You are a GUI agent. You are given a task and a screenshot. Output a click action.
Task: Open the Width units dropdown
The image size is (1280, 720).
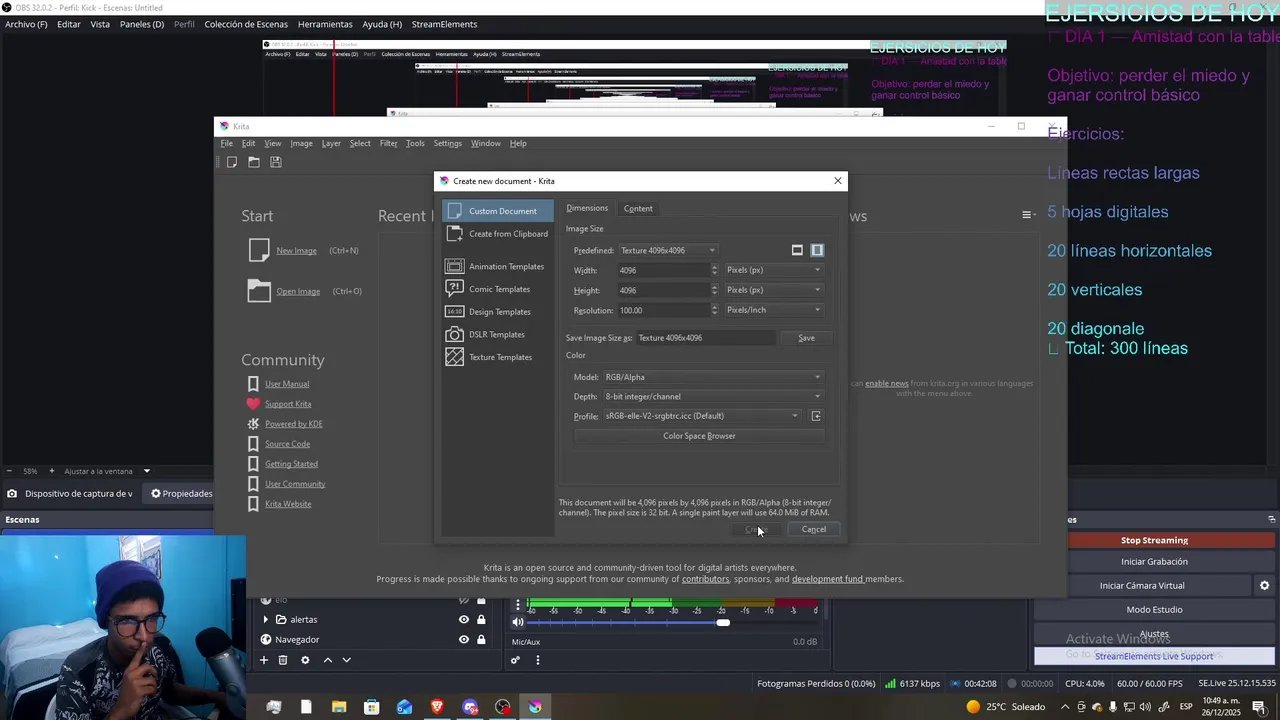(x=774, y=270)
